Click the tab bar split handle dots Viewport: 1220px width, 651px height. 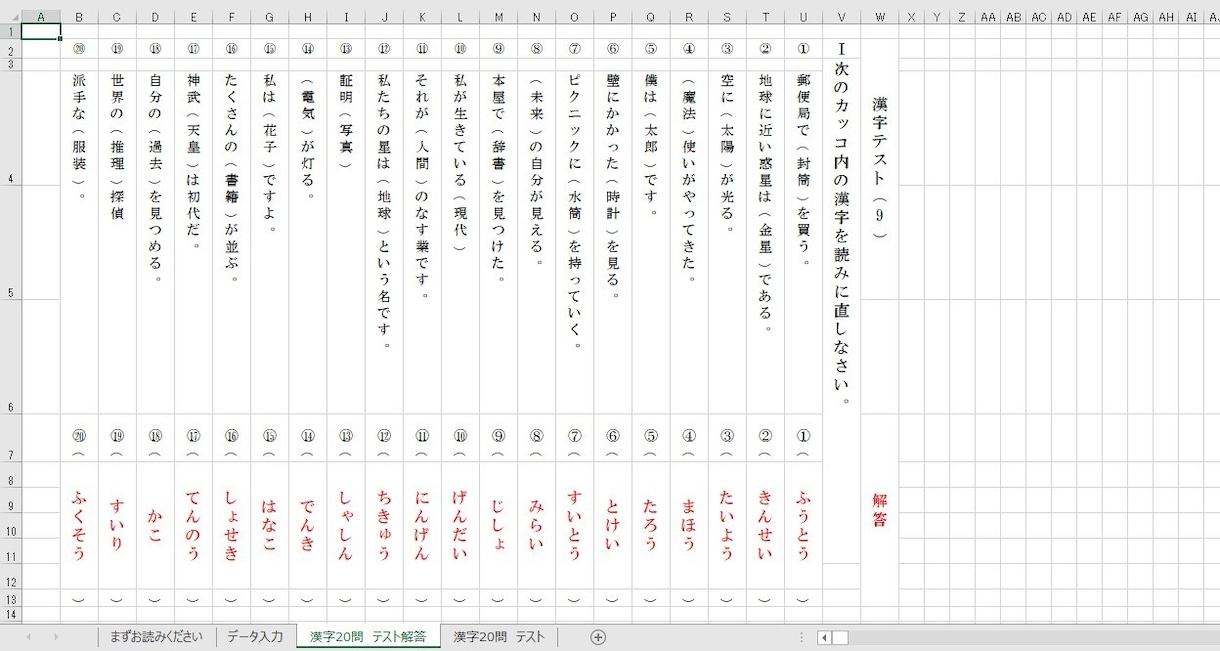(x=800, y=637)
